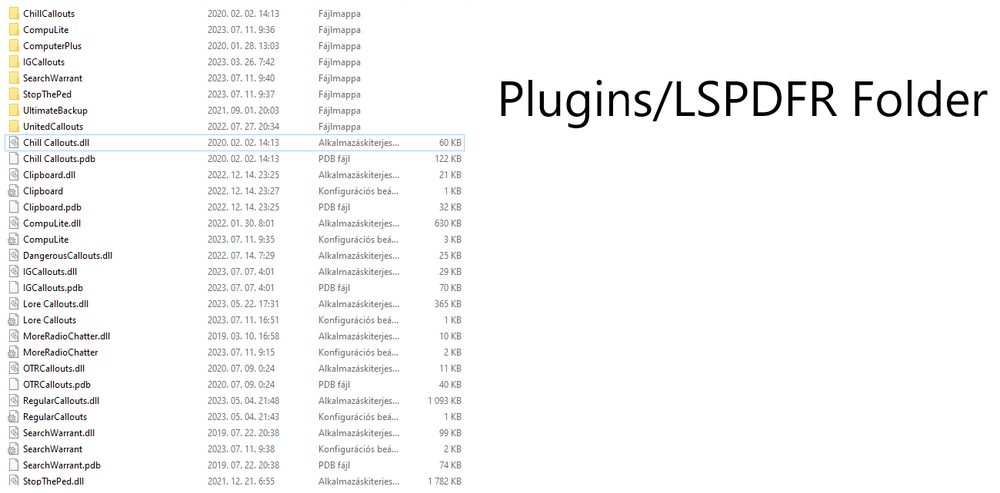The width and height of the screenshot is (1000, 493).
Task: Click the MoreRadioChatter configuration file icon
Action: point(13,352)
